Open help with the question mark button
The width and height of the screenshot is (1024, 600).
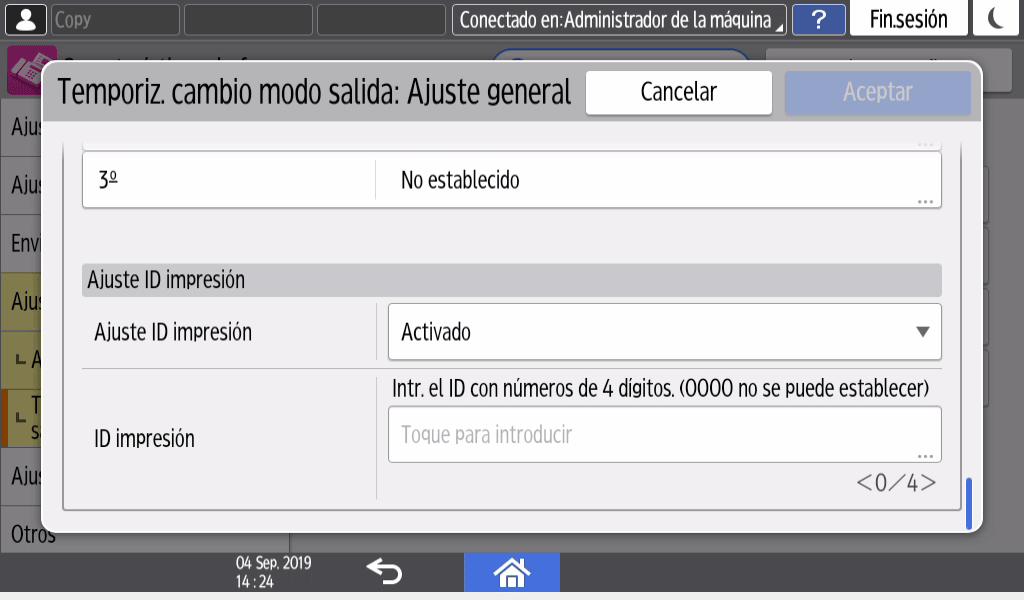818,20
